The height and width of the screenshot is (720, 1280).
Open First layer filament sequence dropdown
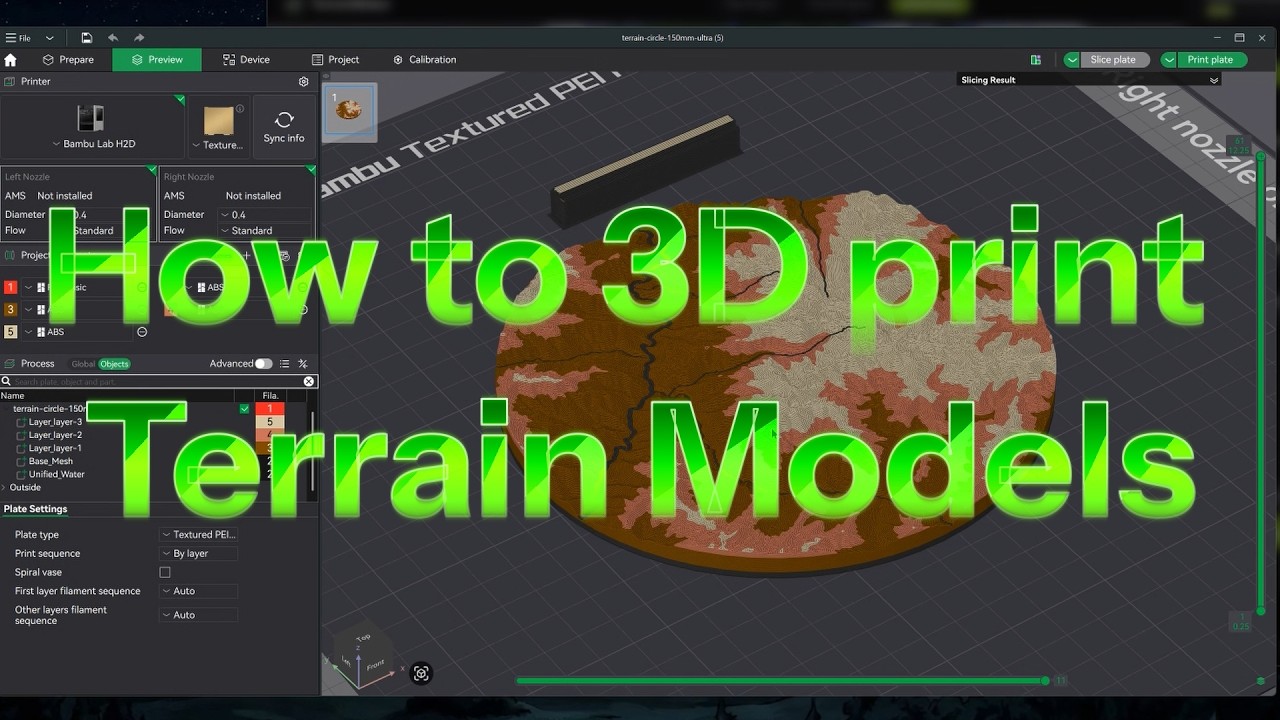click(198, 591)
